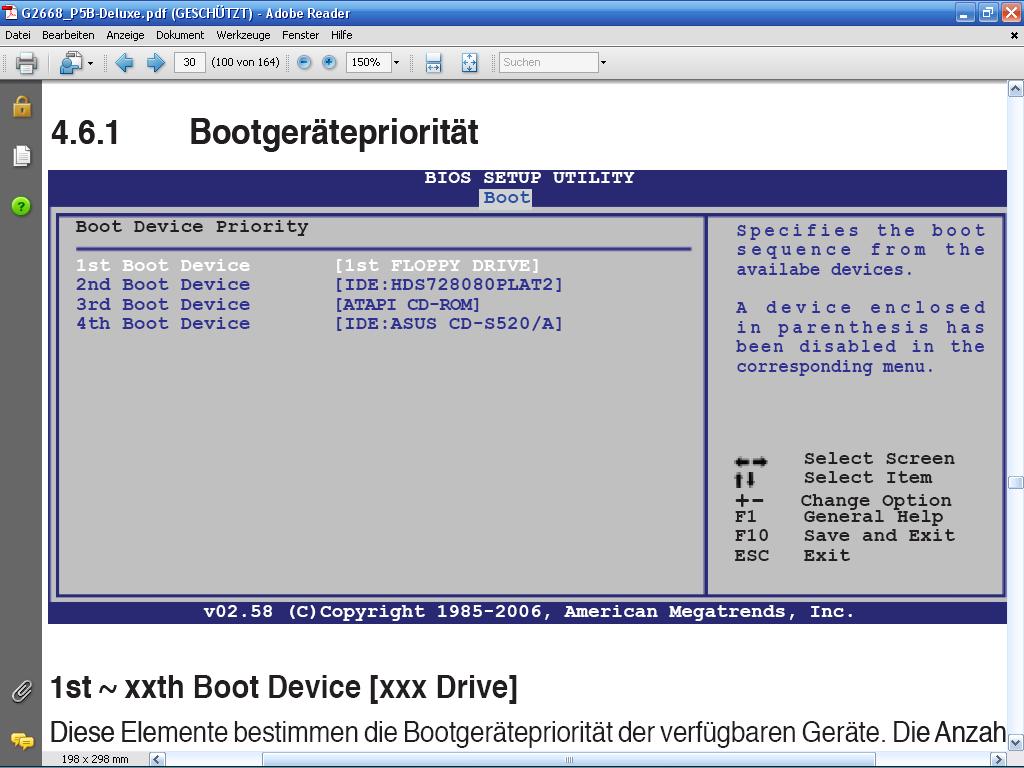The image size is (1024, 768).
Task: Click the American Megatrends copyright line
Action: [528, 611]
